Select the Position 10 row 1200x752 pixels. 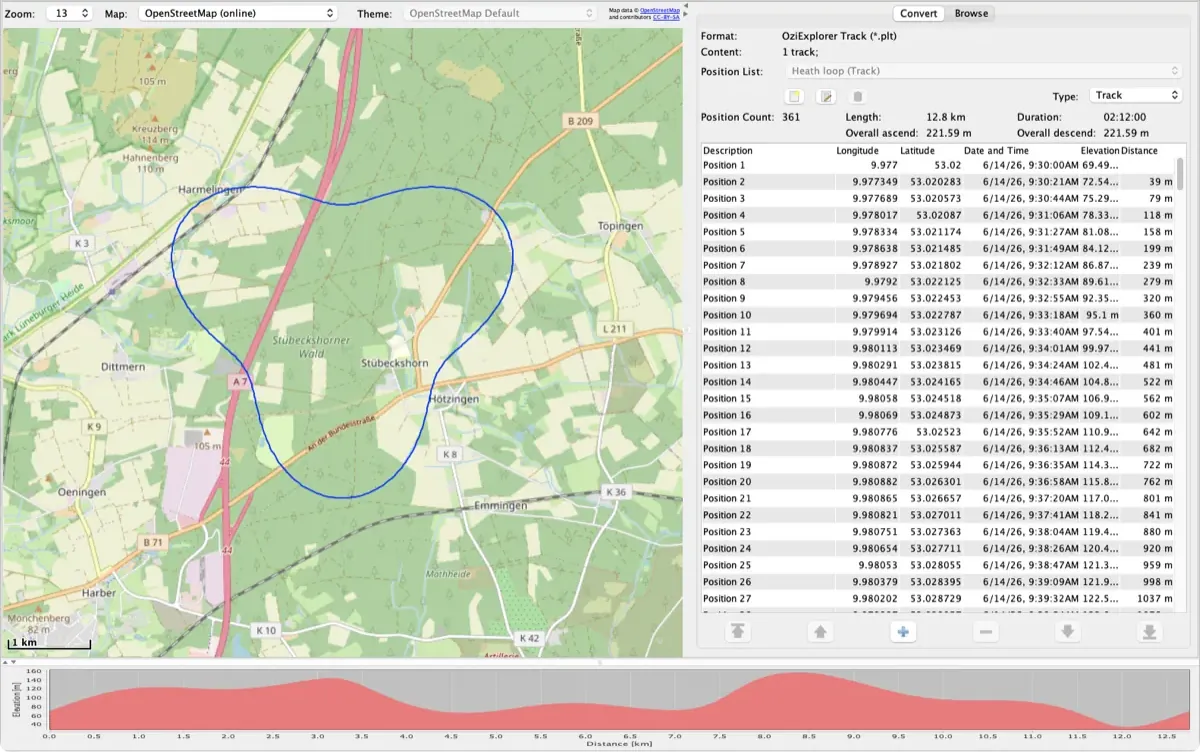tap(937, 315)
